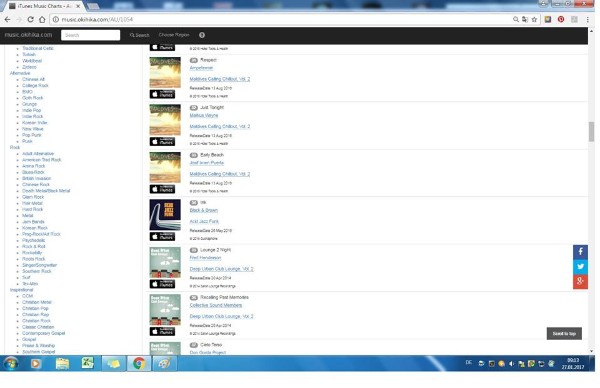The height and width of the screenshot is (388, 600).
Task: Click the browser home icon
Action: pos(42,19)
